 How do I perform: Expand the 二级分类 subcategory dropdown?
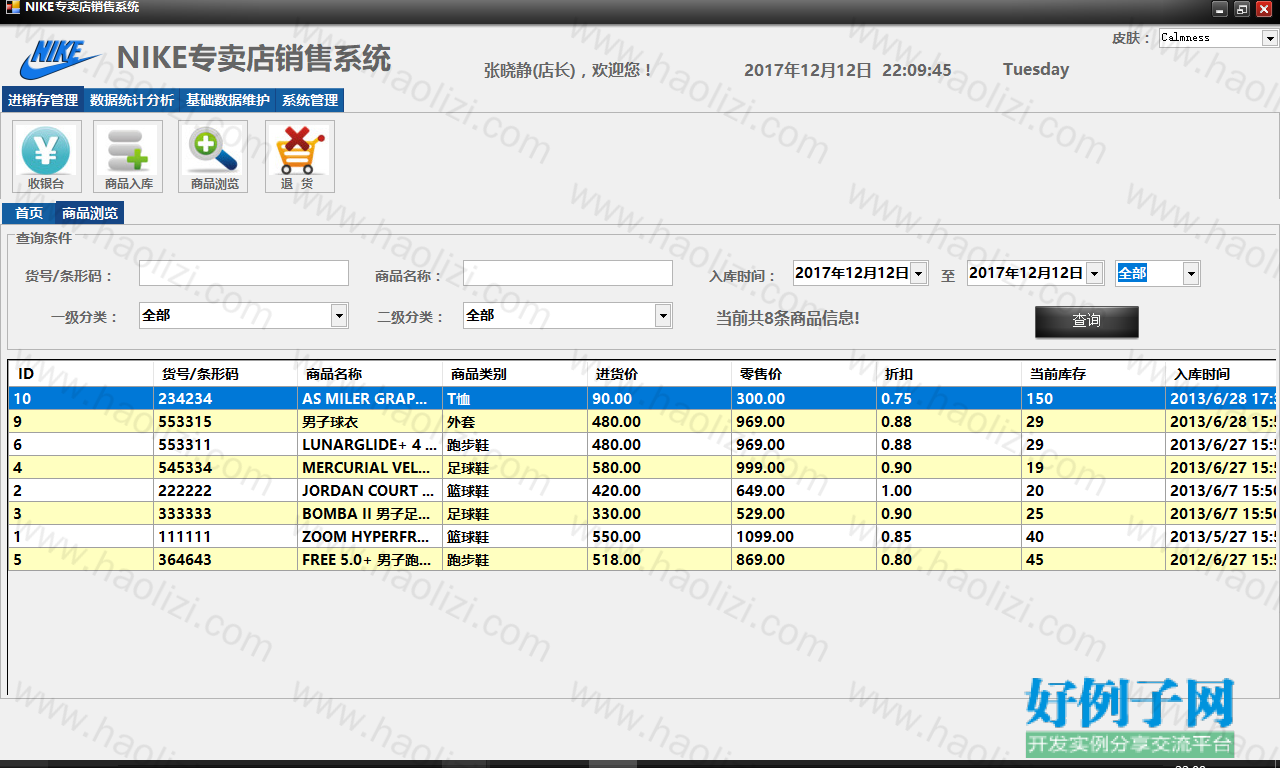tap(663, 315)
